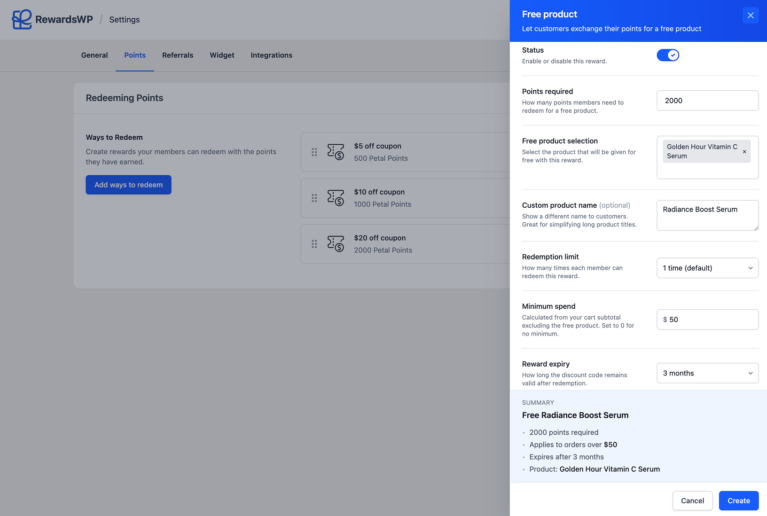Click the $20 off coupon icon
Screen dimensions: 767x516
[336, 244]
